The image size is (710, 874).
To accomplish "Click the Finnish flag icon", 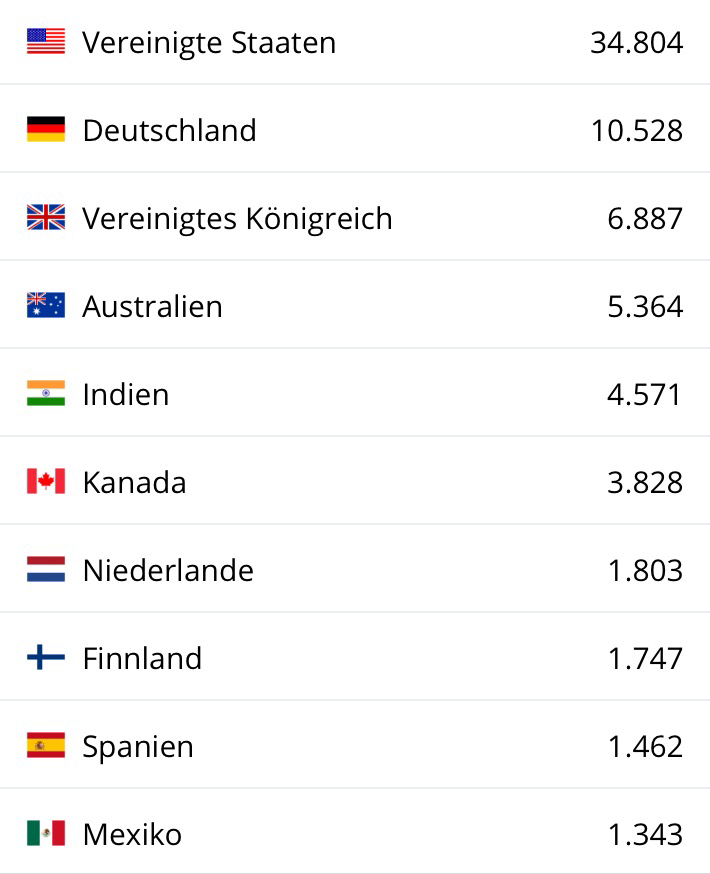I will tap(46, 657).
